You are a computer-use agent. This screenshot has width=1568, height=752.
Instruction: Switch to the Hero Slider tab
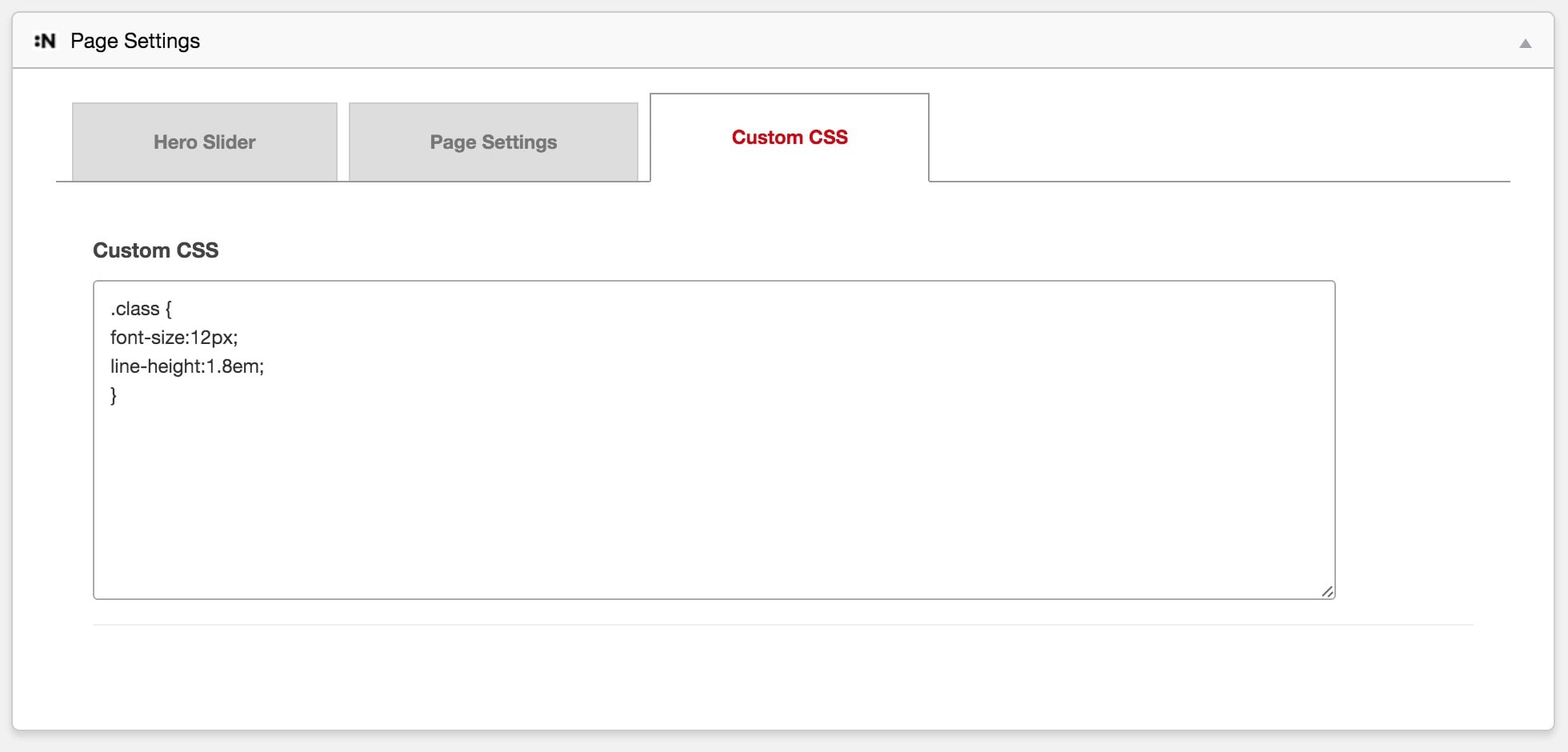(205, 142)
